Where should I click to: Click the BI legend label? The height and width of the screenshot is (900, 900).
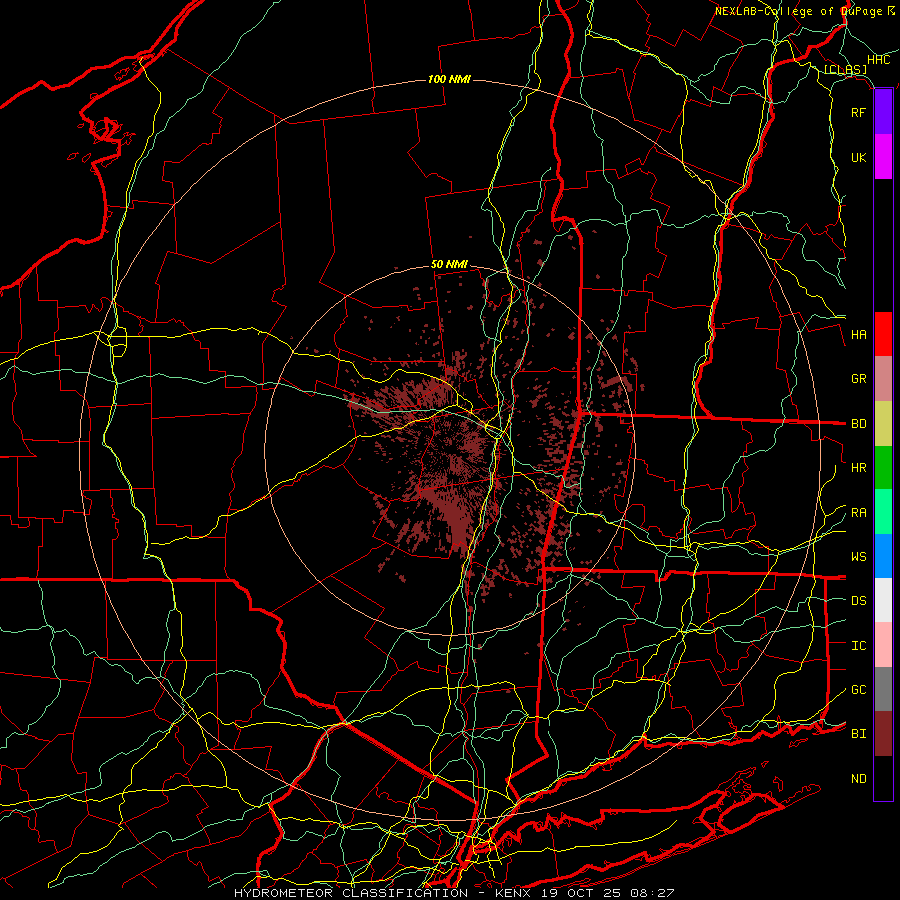858,734
